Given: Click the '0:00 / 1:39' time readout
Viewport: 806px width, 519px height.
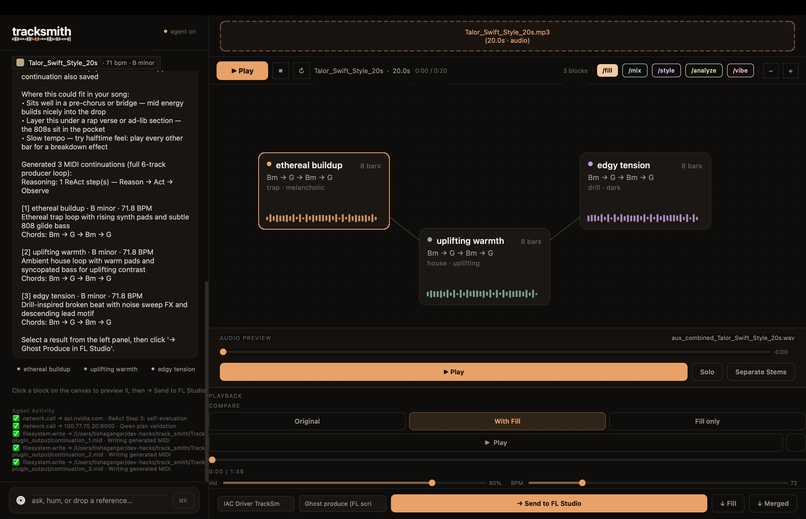Looking at the screenshot, I should tap(226, 471).
